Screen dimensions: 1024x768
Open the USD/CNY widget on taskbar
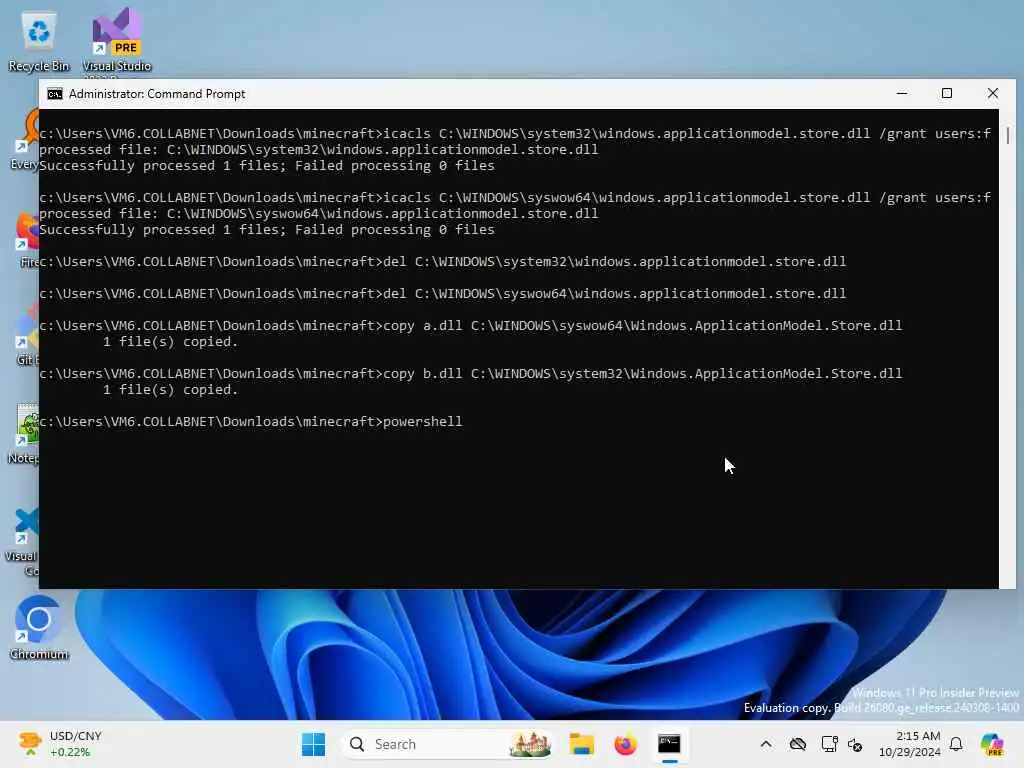60,744
